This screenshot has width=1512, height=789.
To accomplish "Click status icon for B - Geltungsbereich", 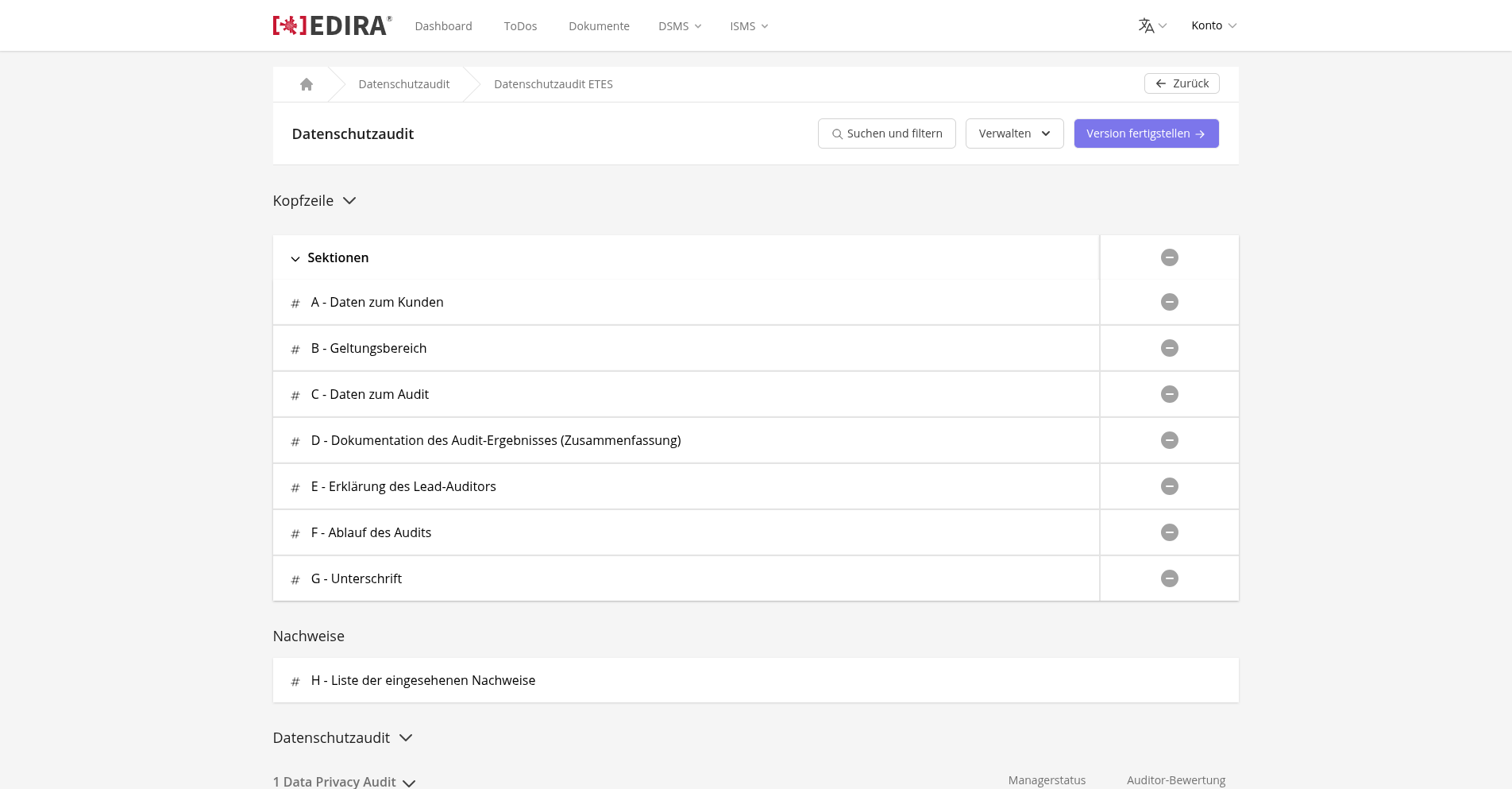I will coord(1170,348).
